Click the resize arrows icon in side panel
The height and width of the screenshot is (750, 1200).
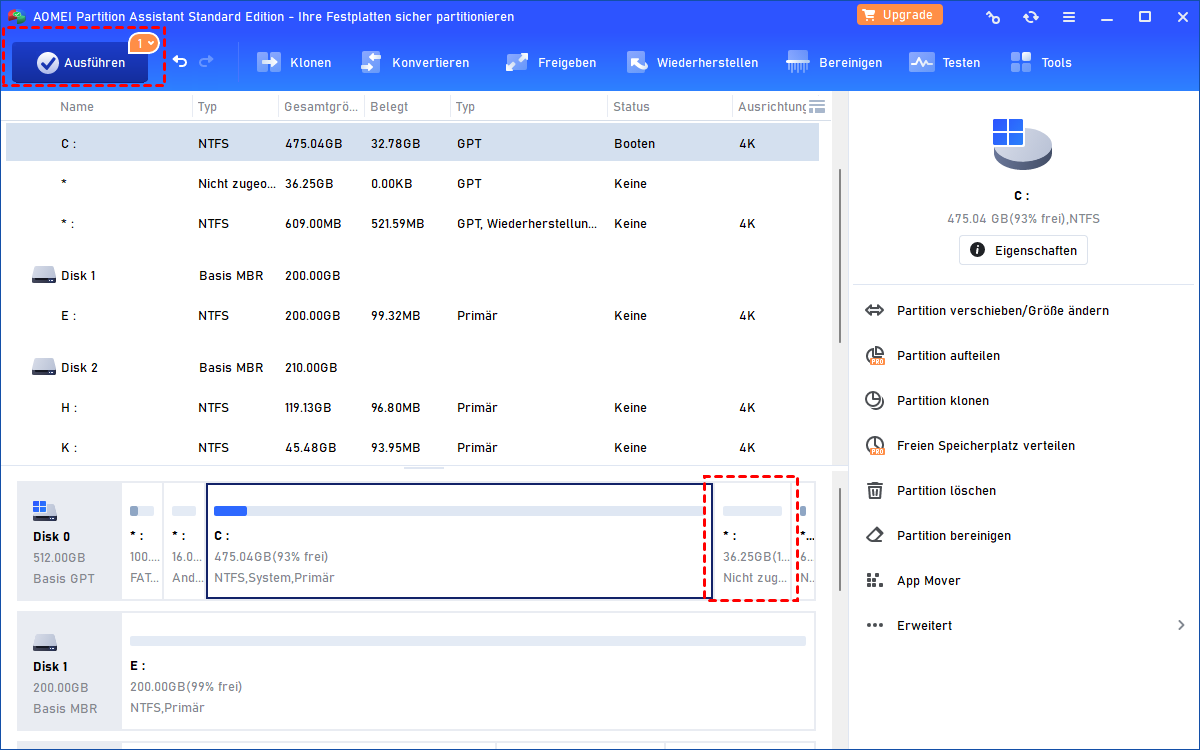[875, 310]
